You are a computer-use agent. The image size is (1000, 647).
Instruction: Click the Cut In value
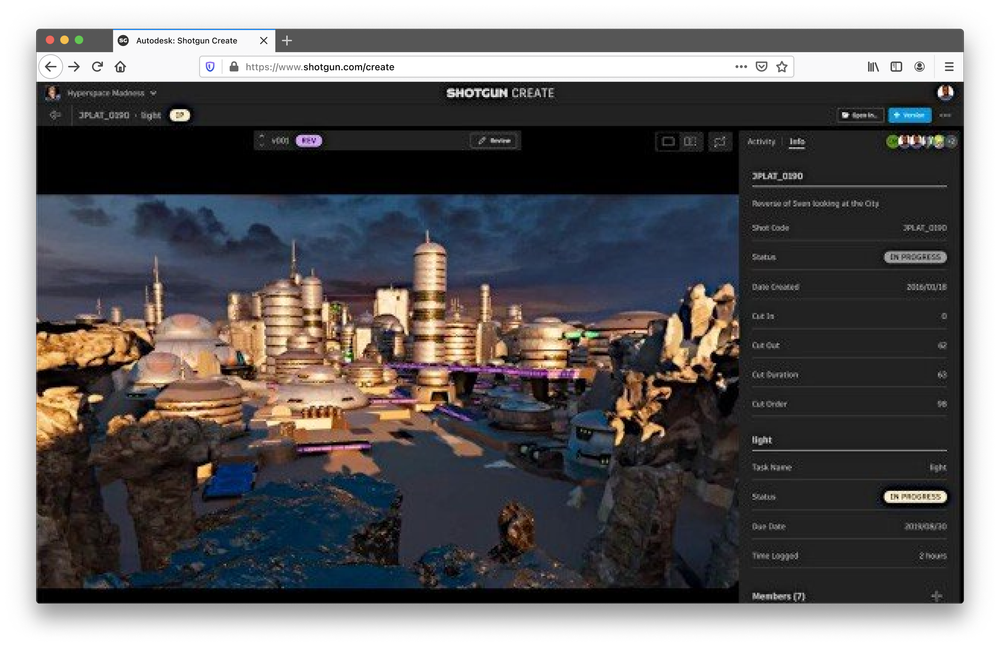coord(944,316)
